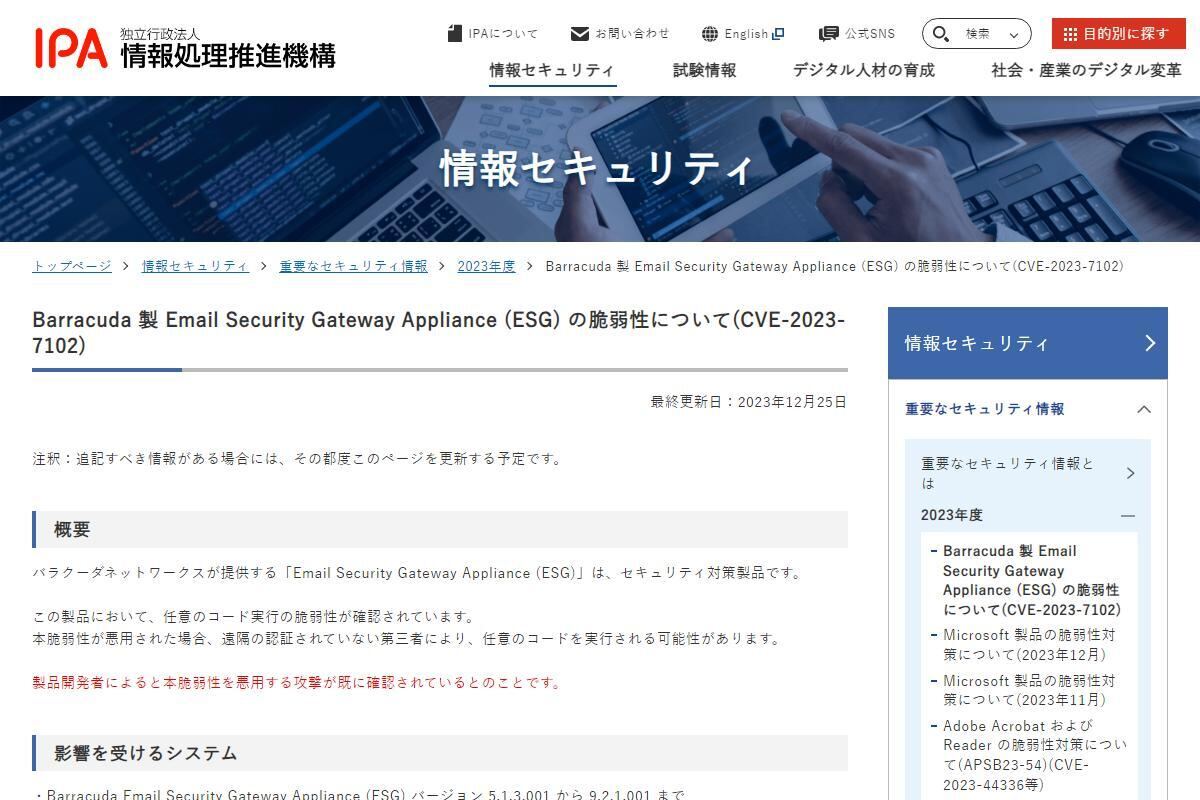
Task: Open the 検索 dropdown chevron
Action: coord(1015,35)
